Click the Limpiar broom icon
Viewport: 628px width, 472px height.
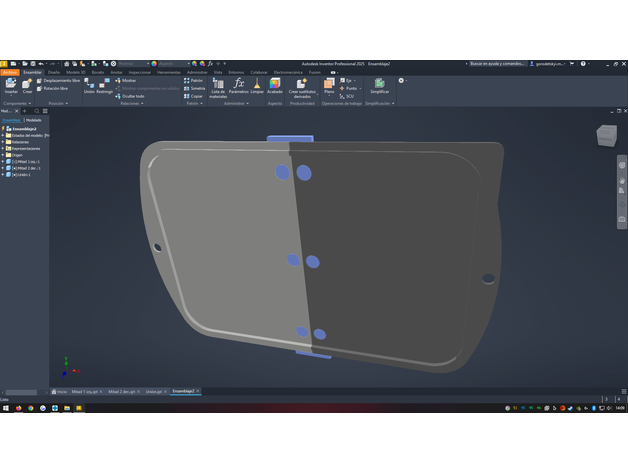tap(257, 85)
